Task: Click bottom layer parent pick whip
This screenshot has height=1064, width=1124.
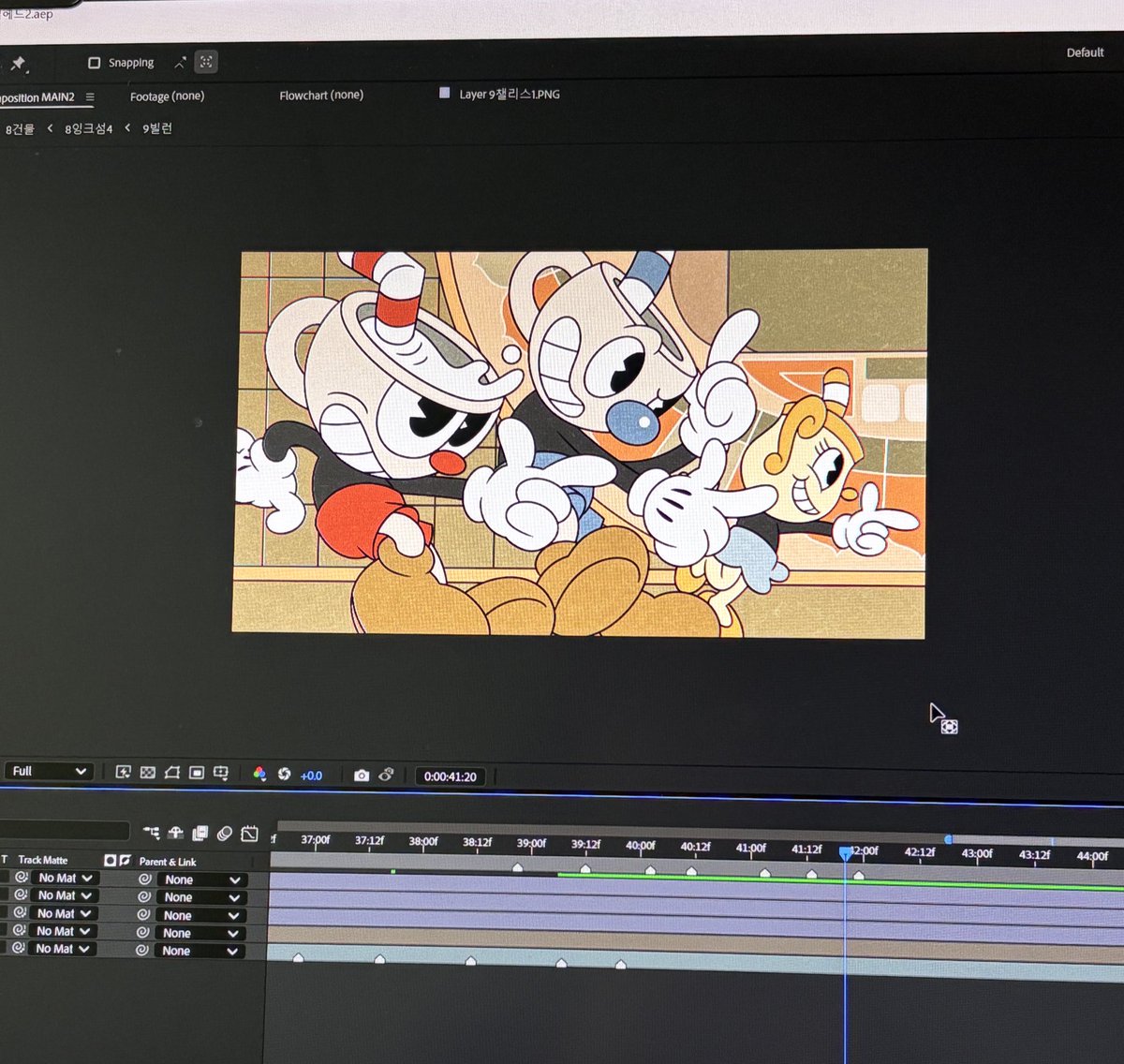Action: (x=141, y=951)
